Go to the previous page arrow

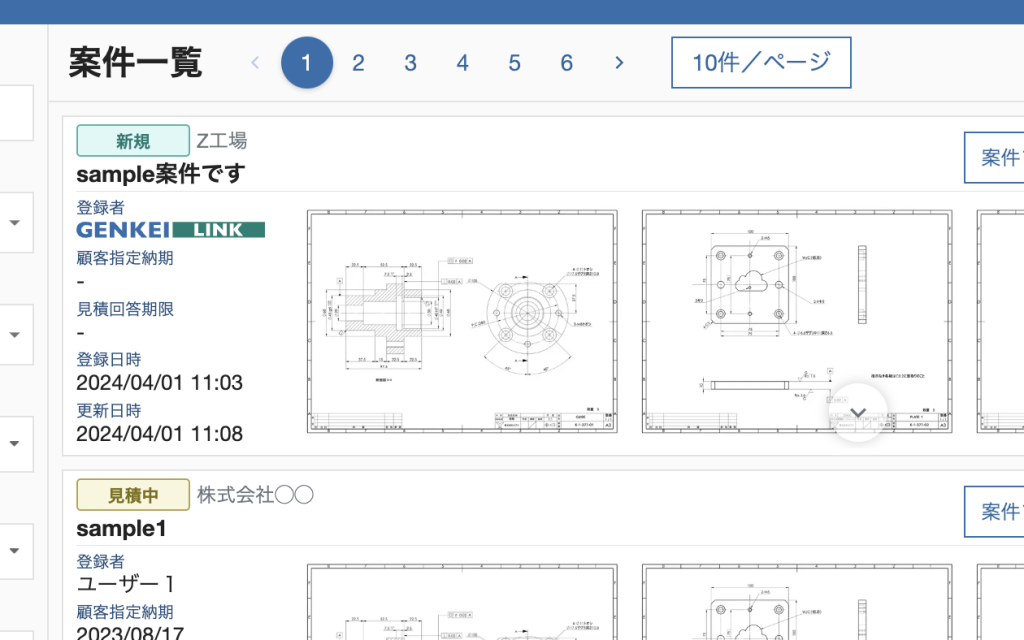coord(255,63)
